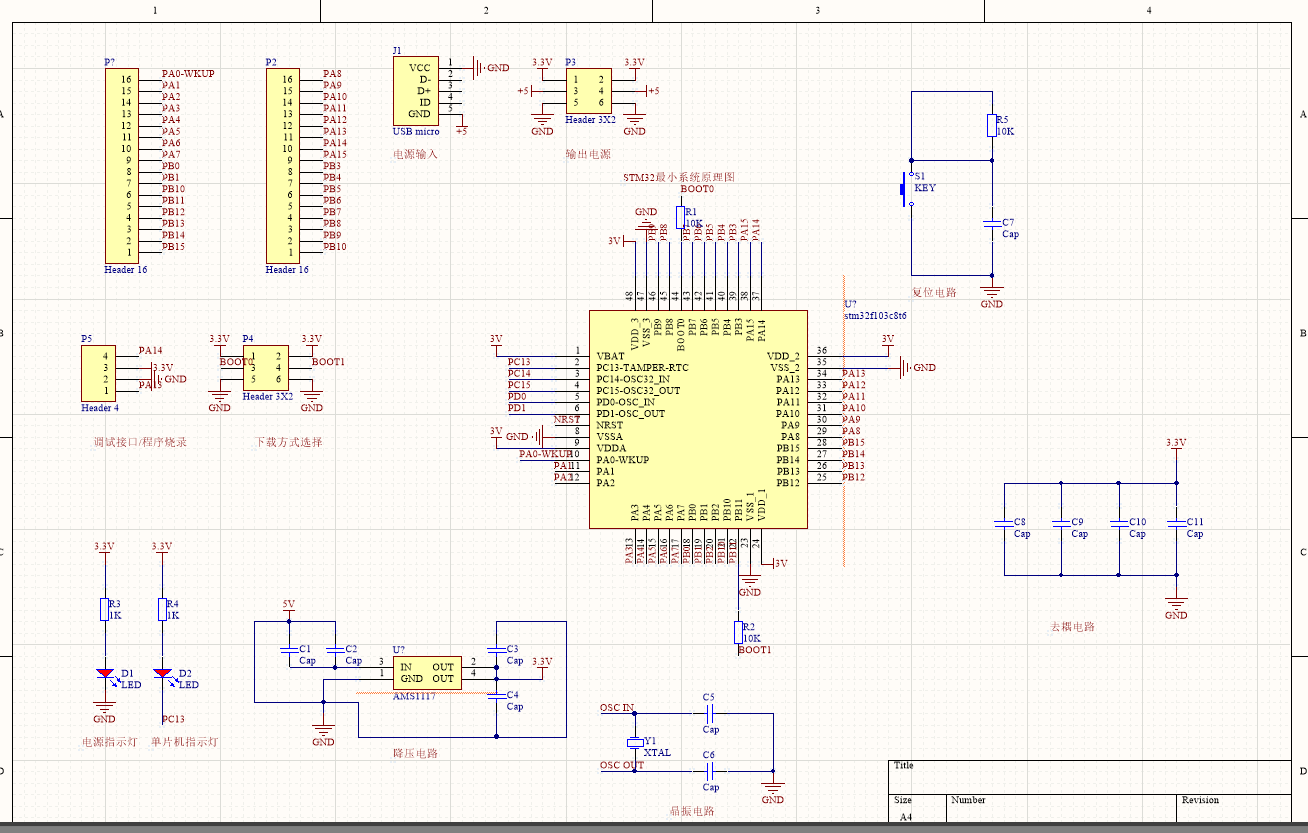Image resolution: width=1308 pixels, height=833 pixels.
Task: Select the P2 Header 16 connector body
Action: point(284,166)
